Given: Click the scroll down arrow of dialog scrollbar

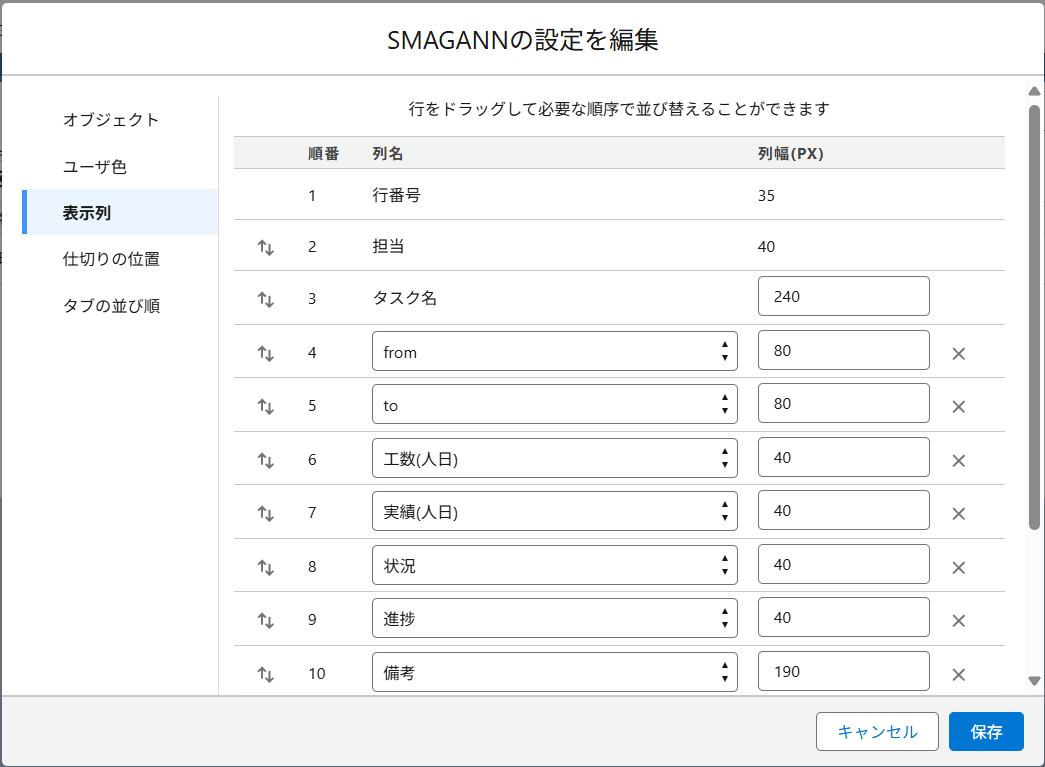Looking at the screenshot, I should pyautogui.click(x=1034, y=681).
